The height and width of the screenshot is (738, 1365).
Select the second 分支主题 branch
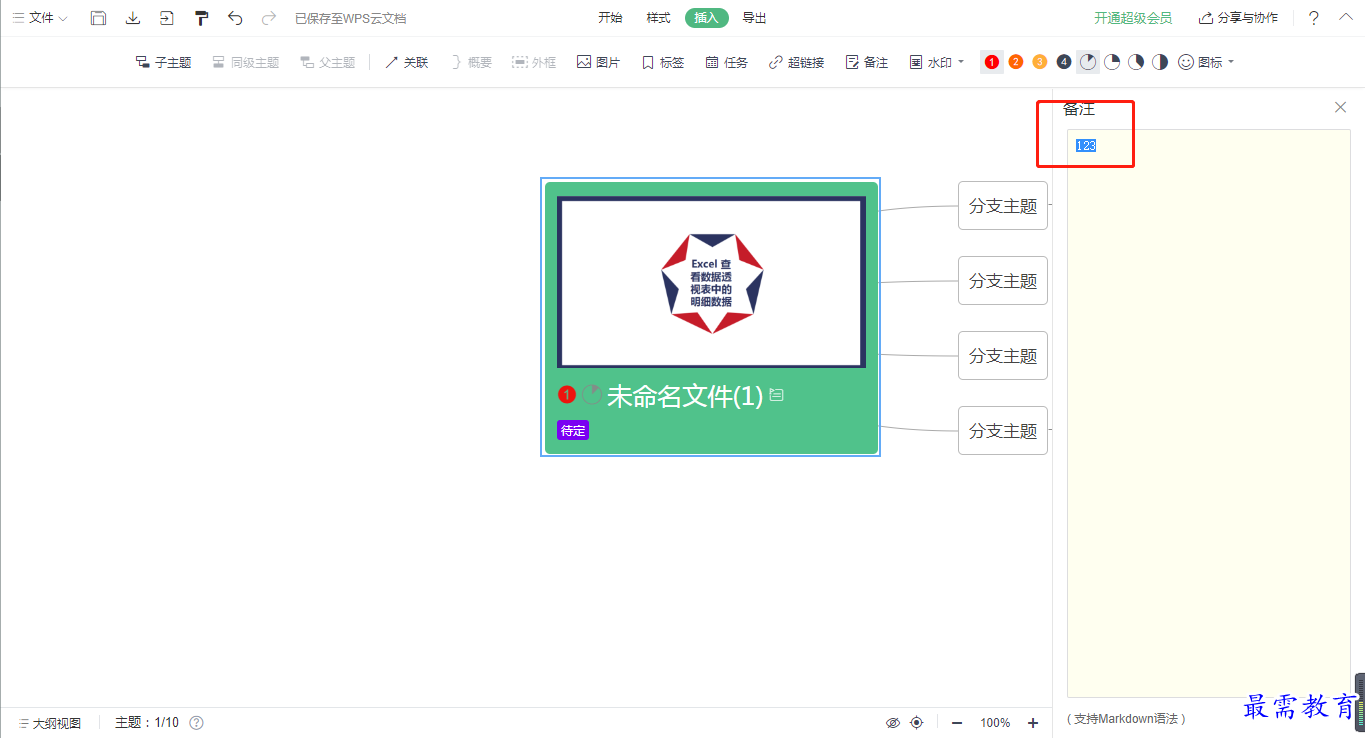click(1003, 281)
